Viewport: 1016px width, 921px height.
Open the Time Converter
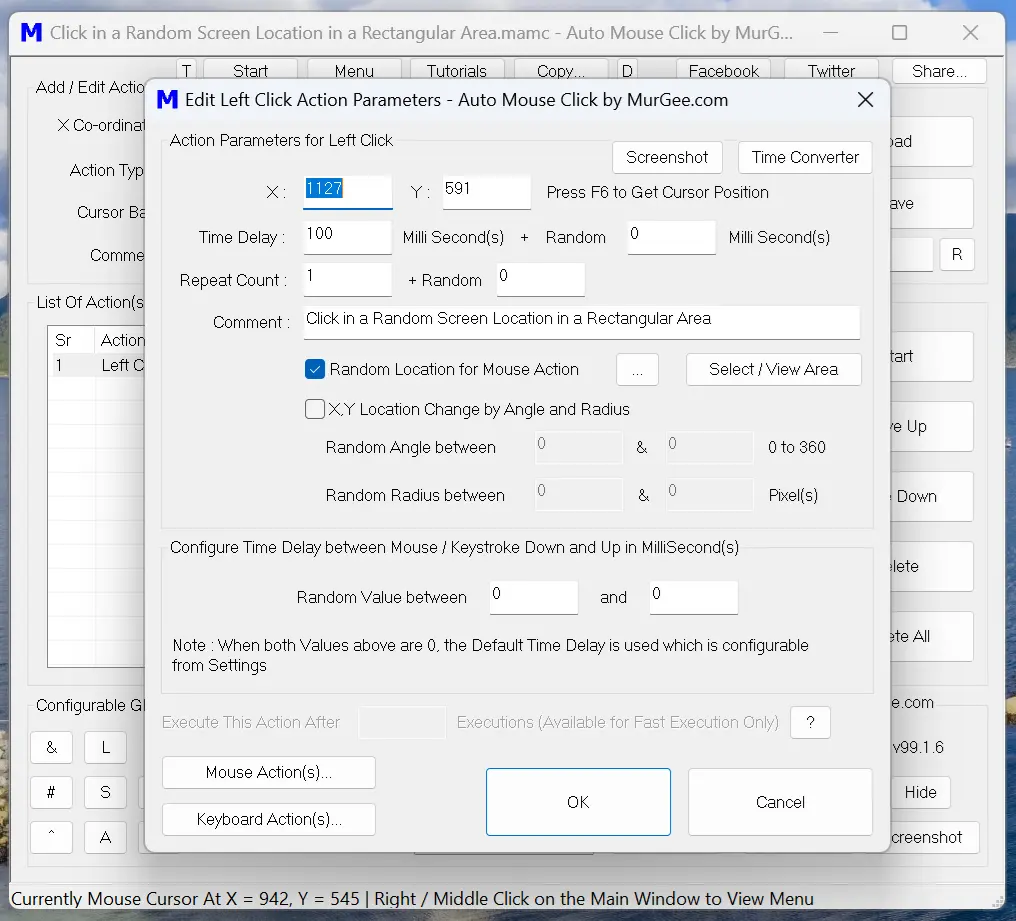[x=804, y=157]
